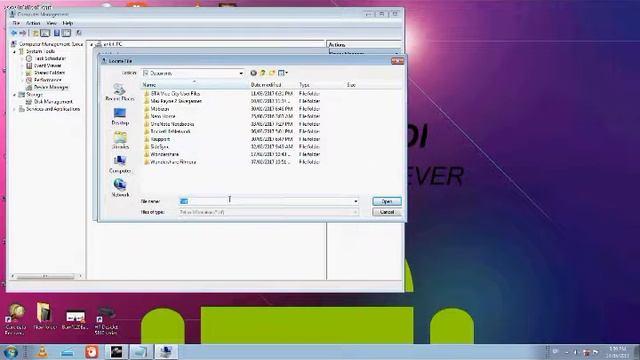Screen dimensions: 640x360
Task: Go to Recent Places in the places bar
Action: [x=120, y=92]
